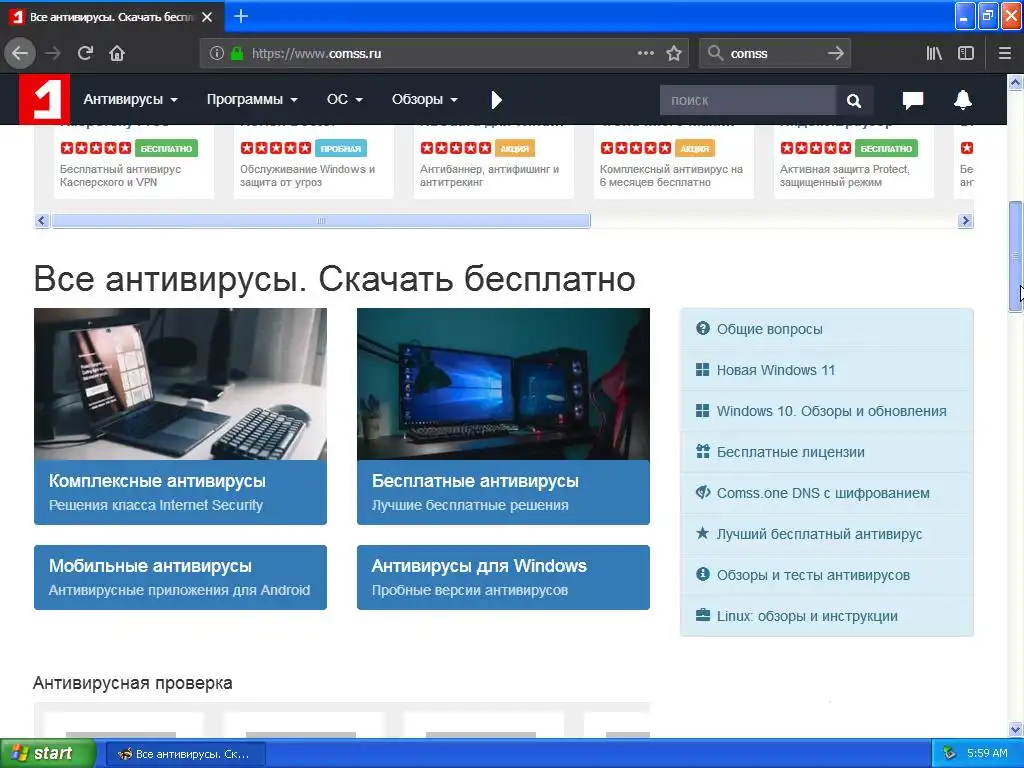Open 'Windows 10. Обзоры и обновления' link

(827, 411)
